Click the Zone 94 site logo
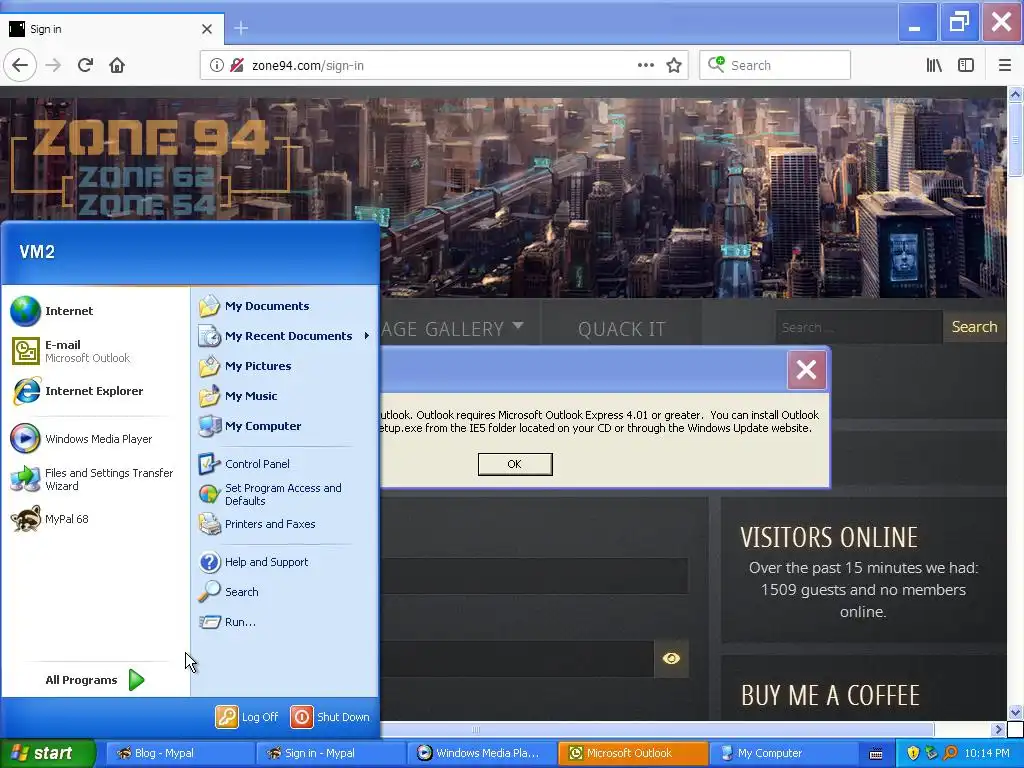This screenshot has height=768, width=1024. [150, 167]
